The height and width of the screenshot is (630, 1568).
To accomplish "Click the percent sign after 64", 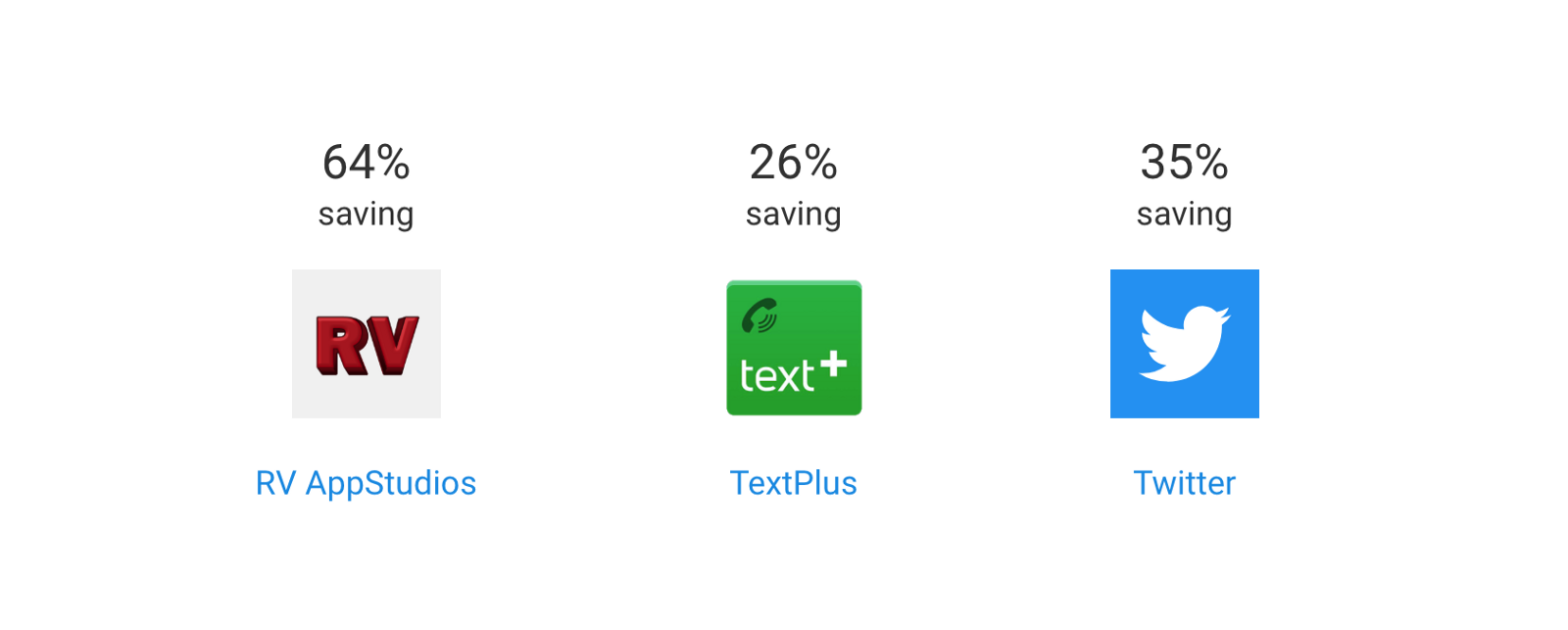I will 394,163.
